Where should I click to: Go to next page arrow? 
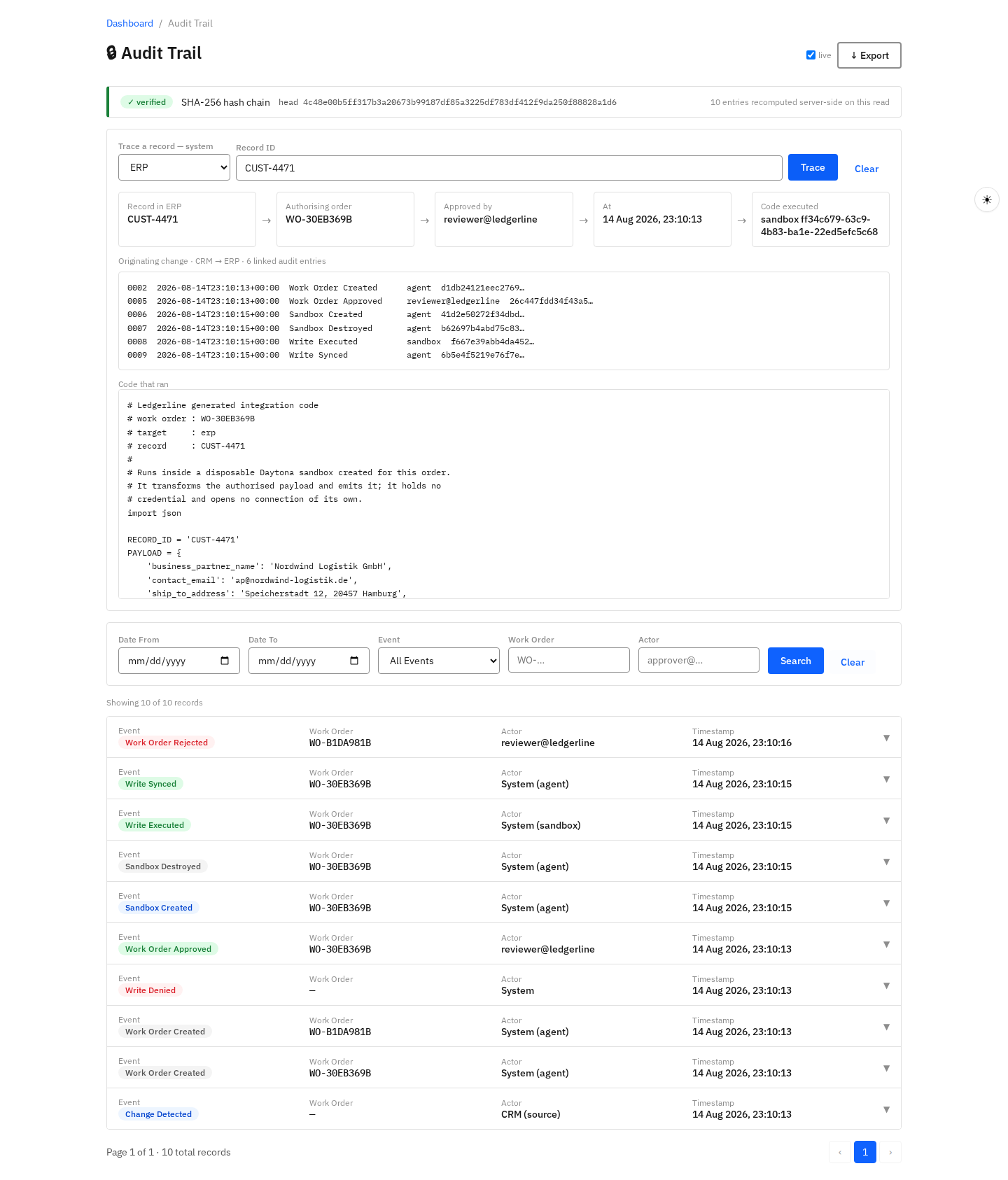(890, 1152)
